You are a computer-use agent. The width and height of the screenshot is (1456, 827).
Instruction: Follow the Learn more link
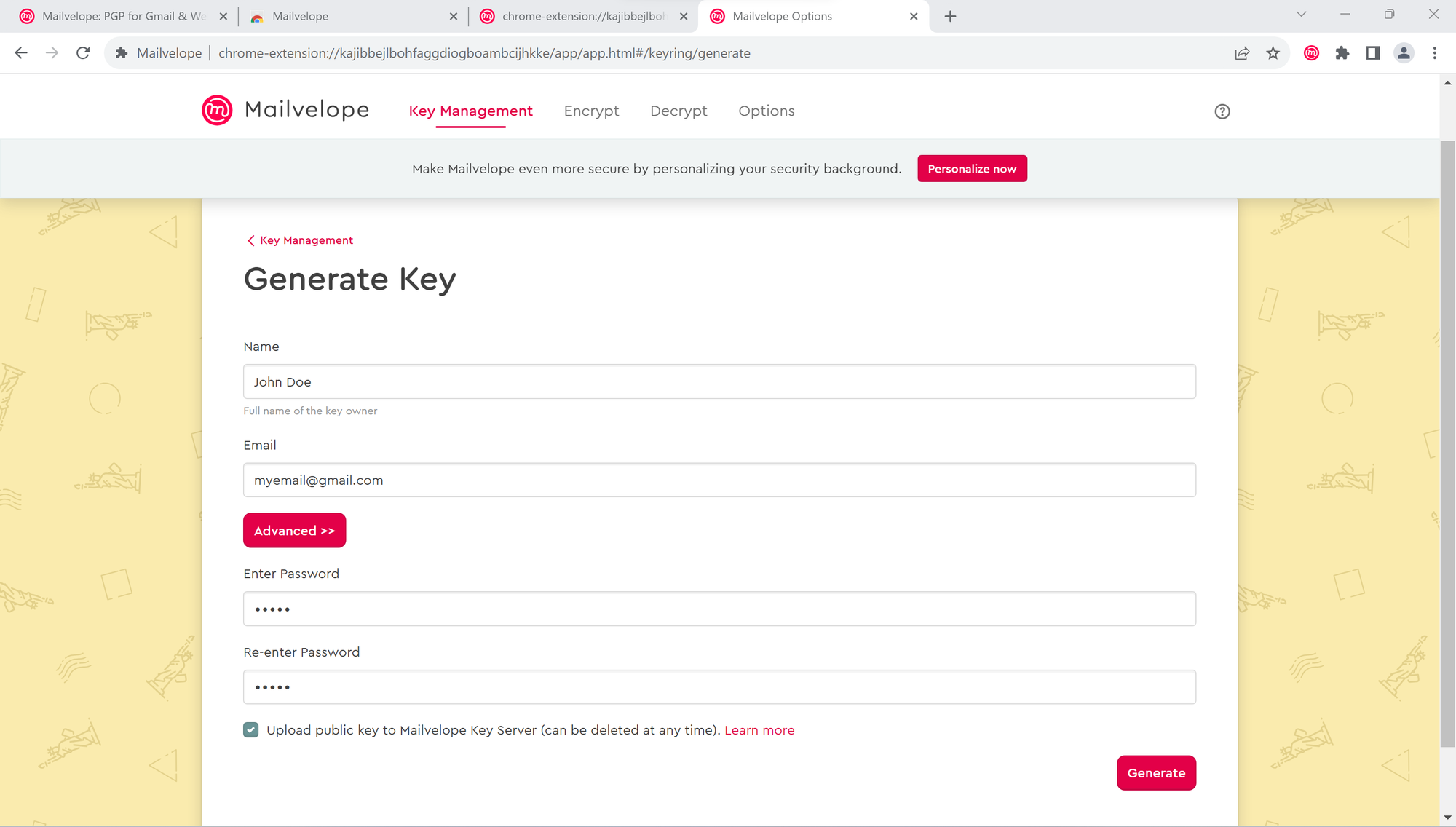tap(759, 730)
